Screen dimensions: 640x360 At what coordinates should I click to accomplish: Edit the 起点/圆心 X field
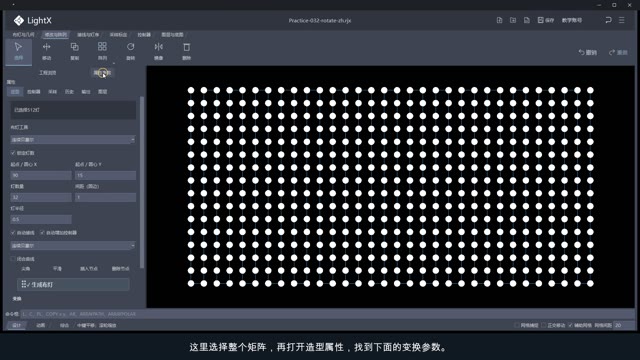tap(41, 175)
